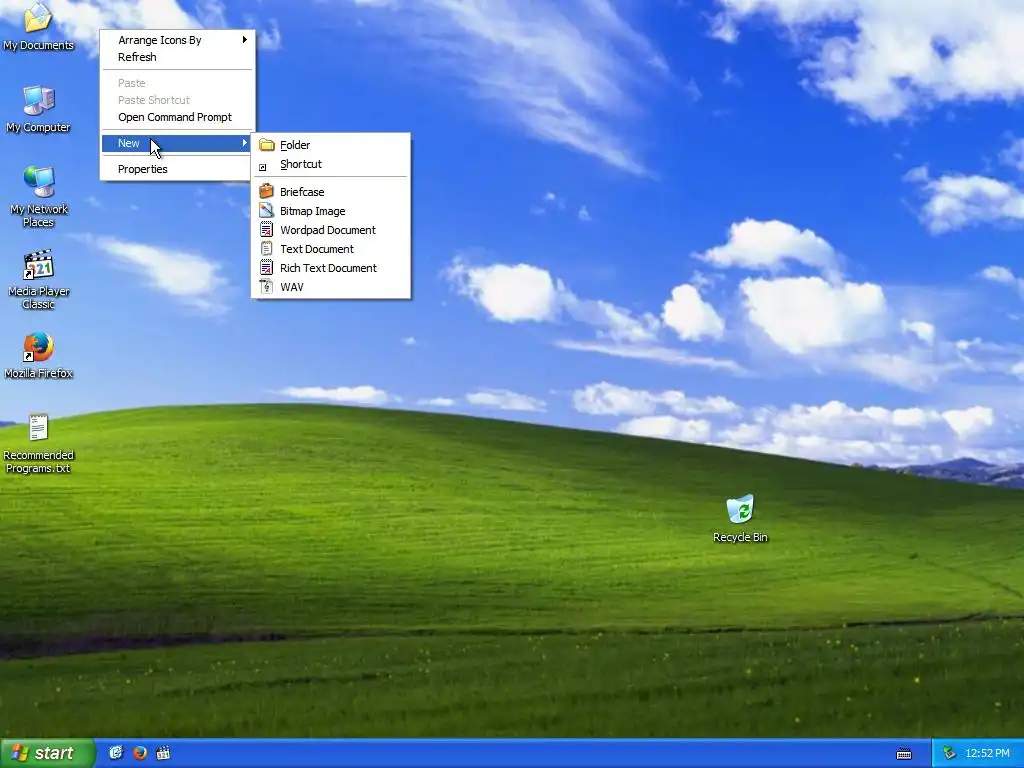
Task: Click the 12:52 PM clock
Action: (x=987, y=754)
